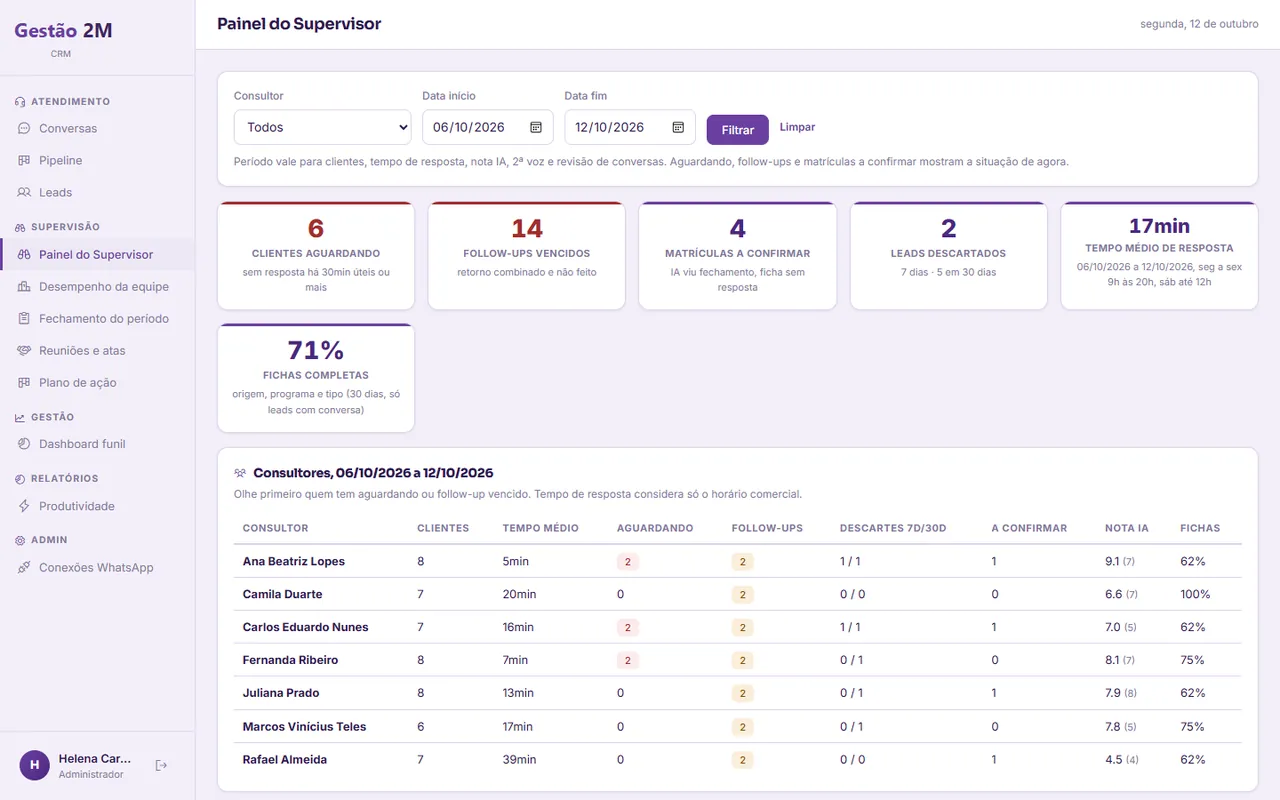This screenshot has height=800, width=1280.
Task: Click the Dashboard funil pie icon
Action: (24, 443)
